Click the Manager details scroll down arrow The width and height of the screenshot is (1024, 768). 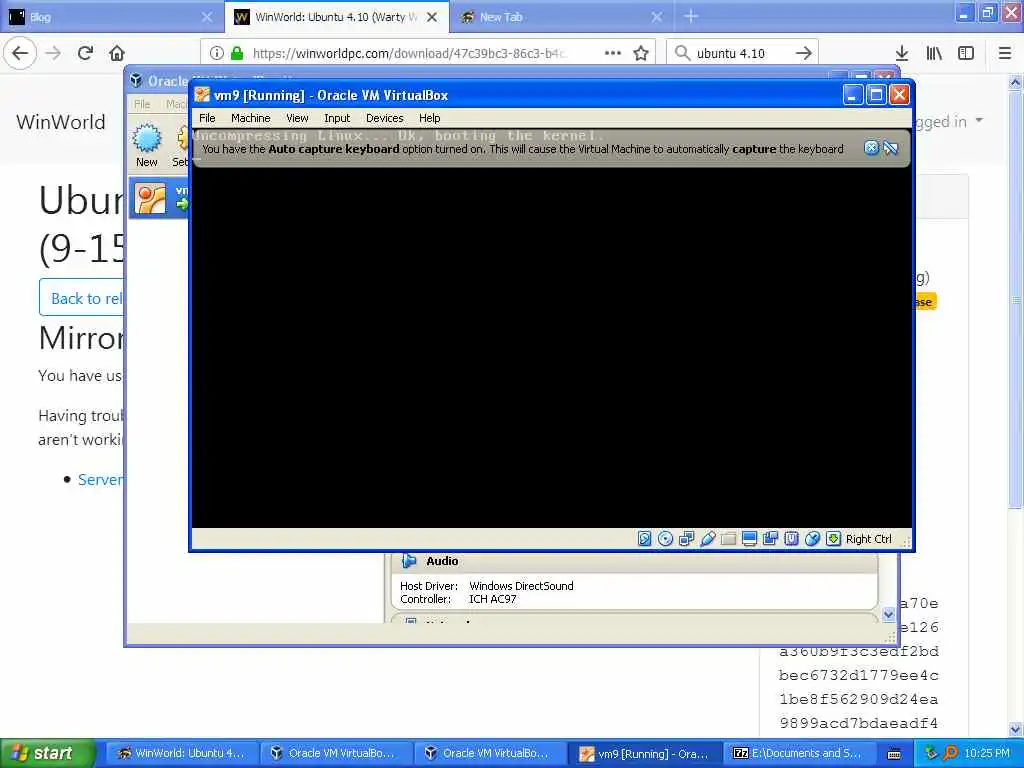pos(888,614)
